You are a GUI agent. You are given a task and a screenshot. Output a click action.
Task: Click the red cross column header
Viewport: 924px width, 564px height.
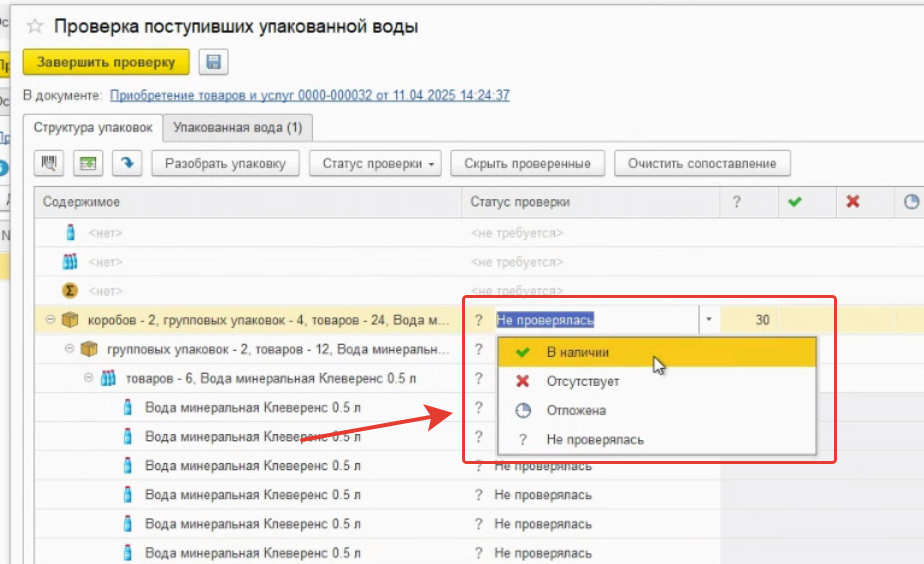(853, 202)
